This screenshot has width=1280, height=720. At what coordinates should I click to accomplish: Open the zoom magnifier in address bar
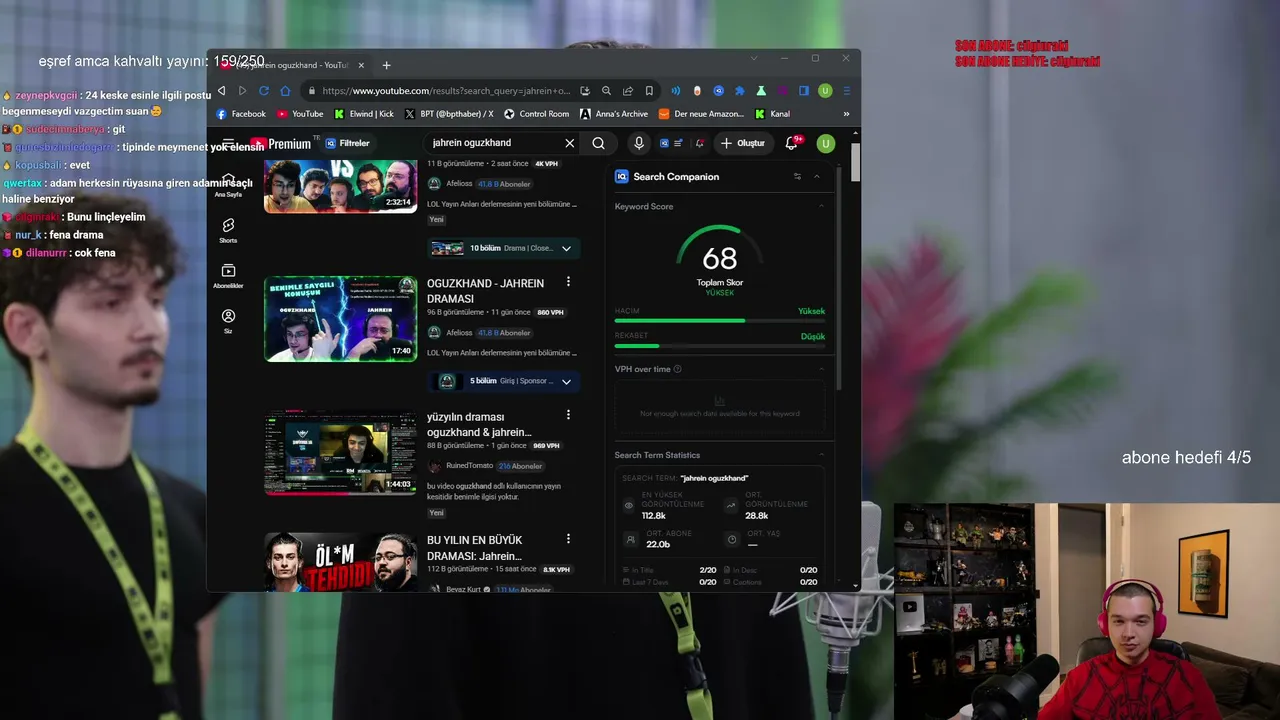[606, 91]
